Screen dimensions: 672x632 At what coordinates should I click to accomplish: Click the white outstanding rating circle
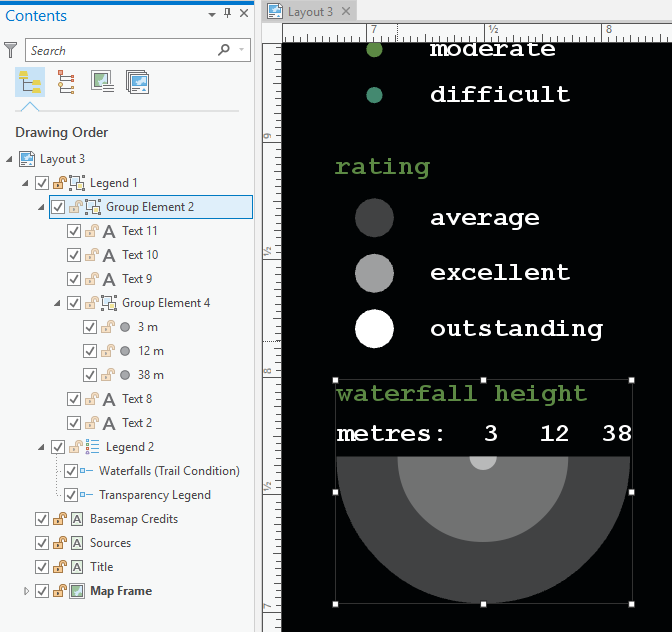[374, 329]
